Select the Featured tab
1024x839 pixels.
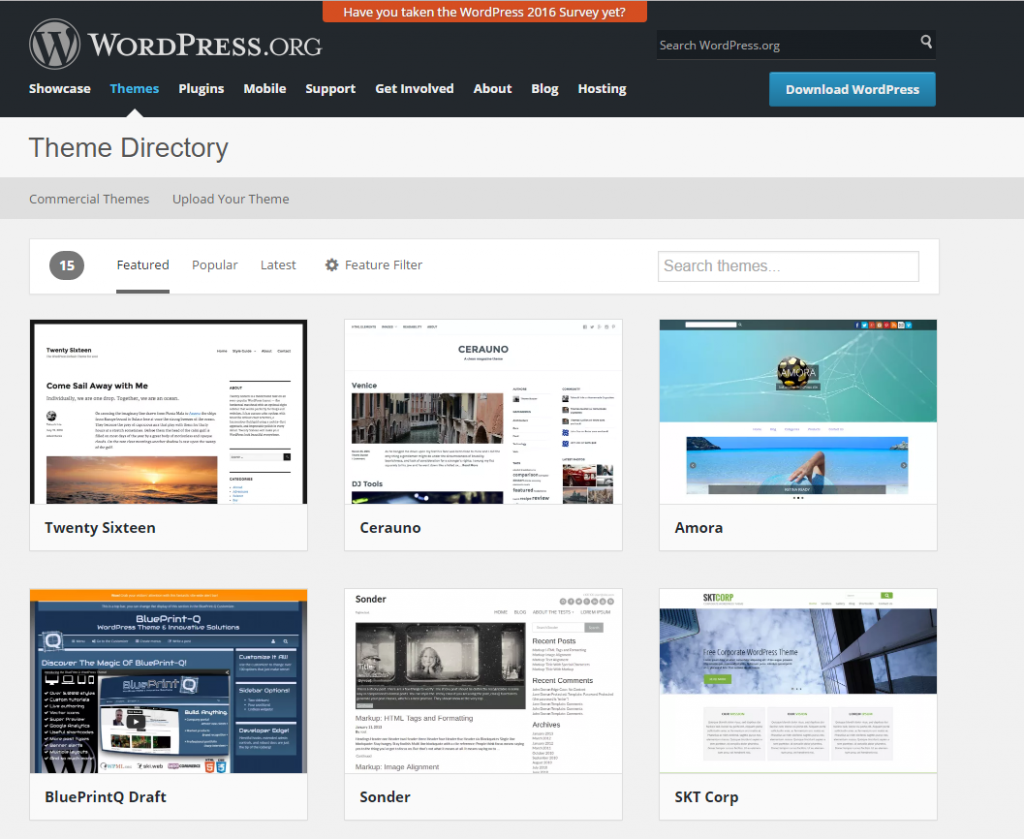142,265
